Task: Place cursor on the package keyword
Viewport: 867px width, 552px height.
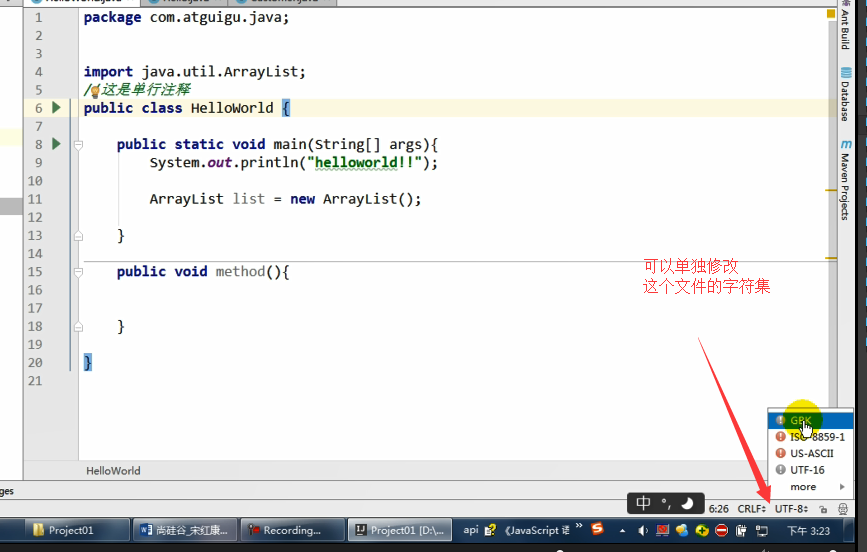Action: [x=112, y=18]
